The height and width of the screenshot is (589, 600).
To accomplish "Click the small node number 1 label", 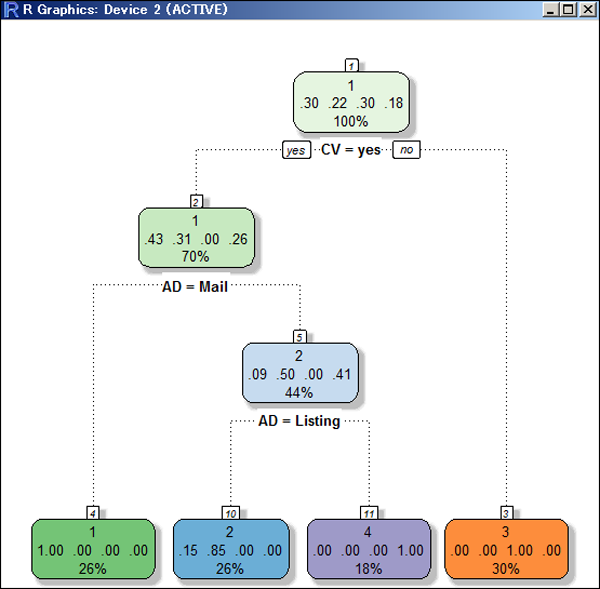I will coord(351,65).
